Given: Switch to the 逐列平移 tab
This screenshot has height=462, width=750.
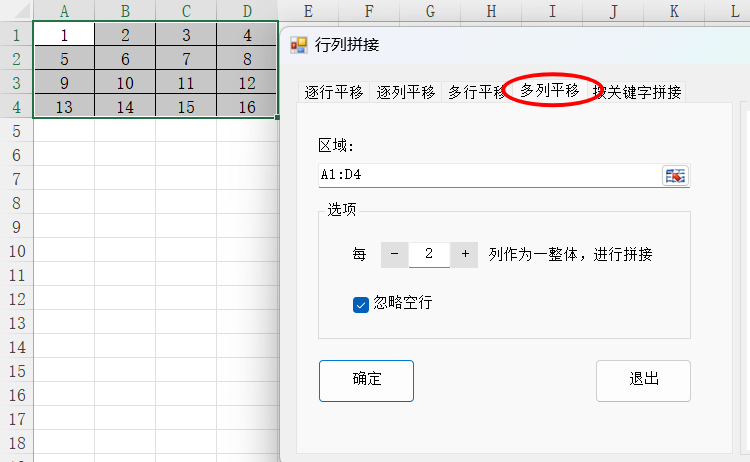Looking at the screenshot, I should click(x=406, y=92).
